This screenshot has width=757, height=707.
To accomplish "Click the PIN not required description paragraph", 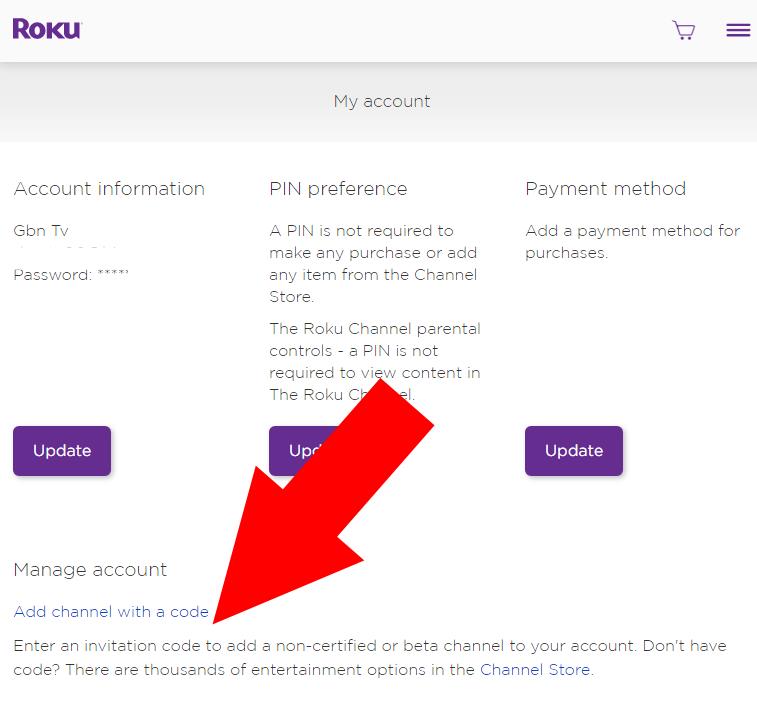I will [373, 263].
